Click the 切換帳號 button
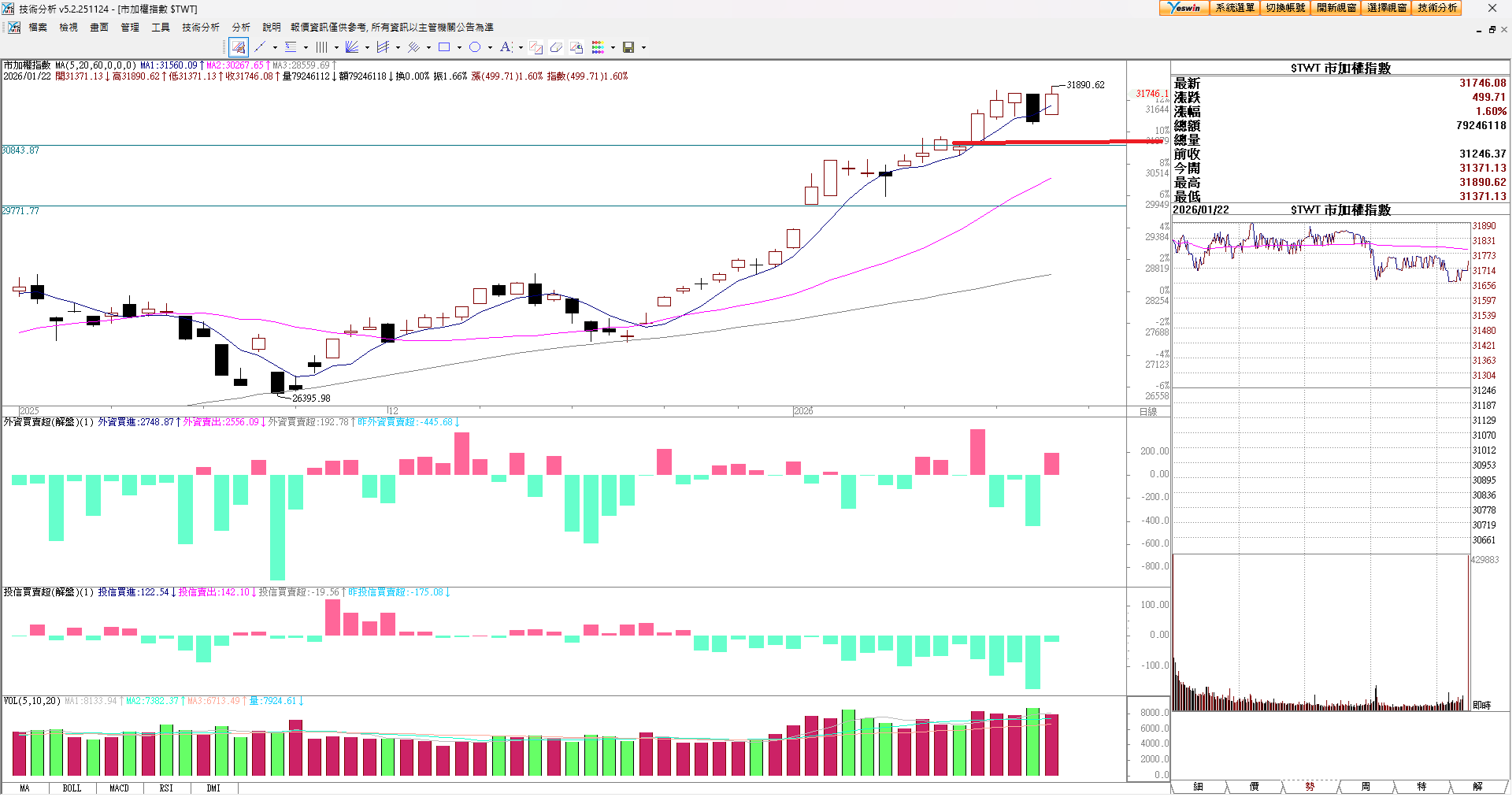 pyautogui.click(x=1285, y=8)
